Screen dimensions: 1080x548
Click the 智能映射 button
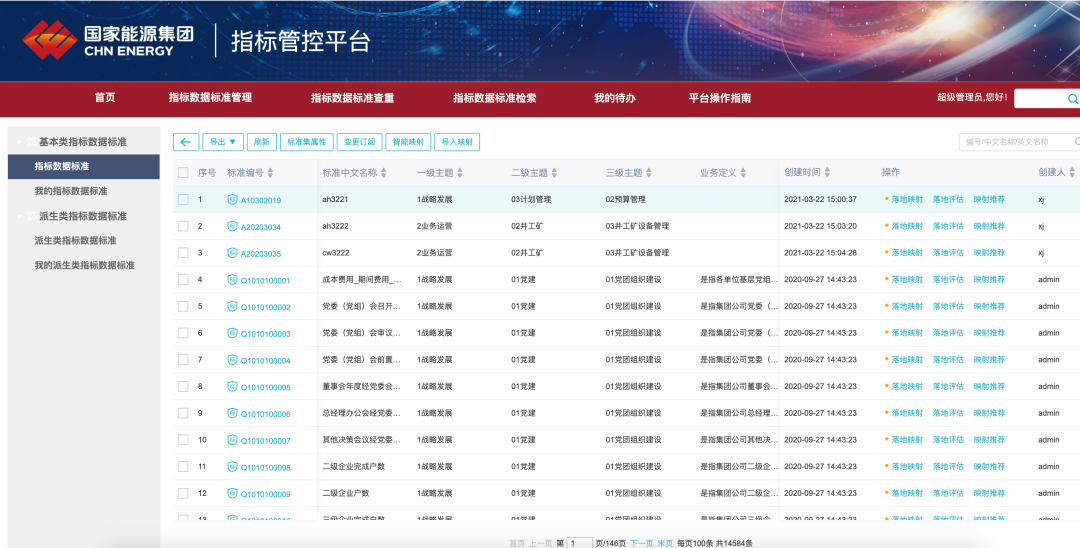click(x=408, y=142)
